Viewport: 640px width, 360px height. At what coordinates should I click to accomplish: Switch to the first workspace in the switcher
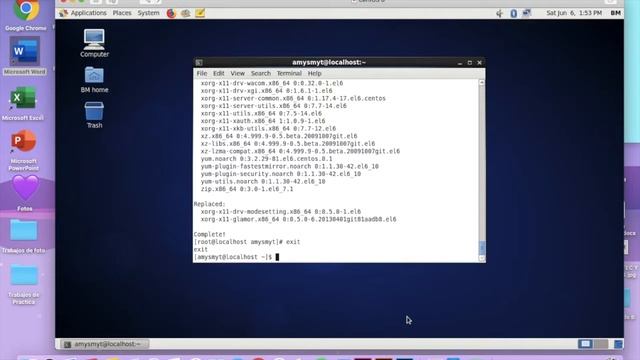pos(585,344)
